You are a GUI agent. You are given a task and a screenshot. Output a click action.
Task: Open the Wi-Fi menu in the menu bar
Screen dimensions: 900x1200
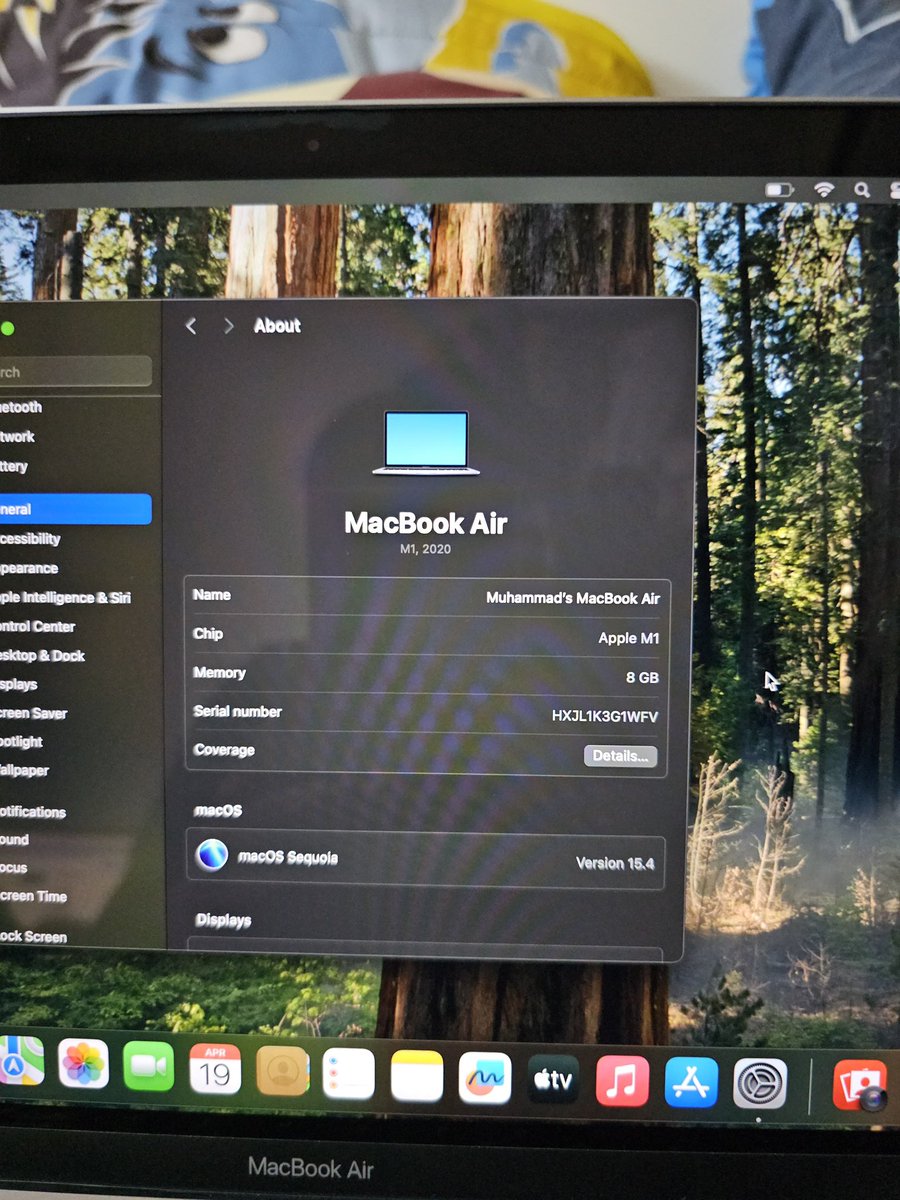pos(824,189)
